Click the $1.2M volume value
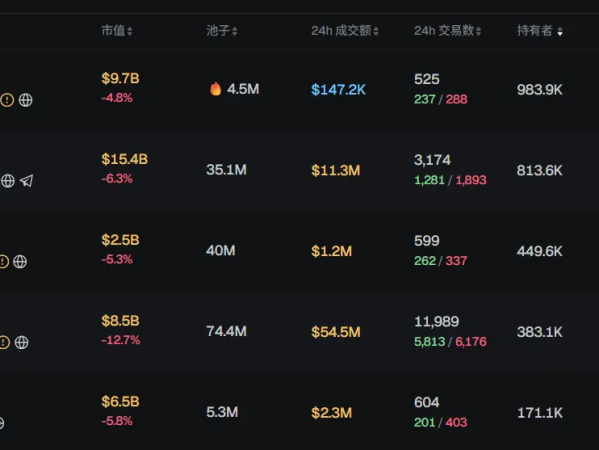This screenshot has width=599, height=450. coord(332,251)
